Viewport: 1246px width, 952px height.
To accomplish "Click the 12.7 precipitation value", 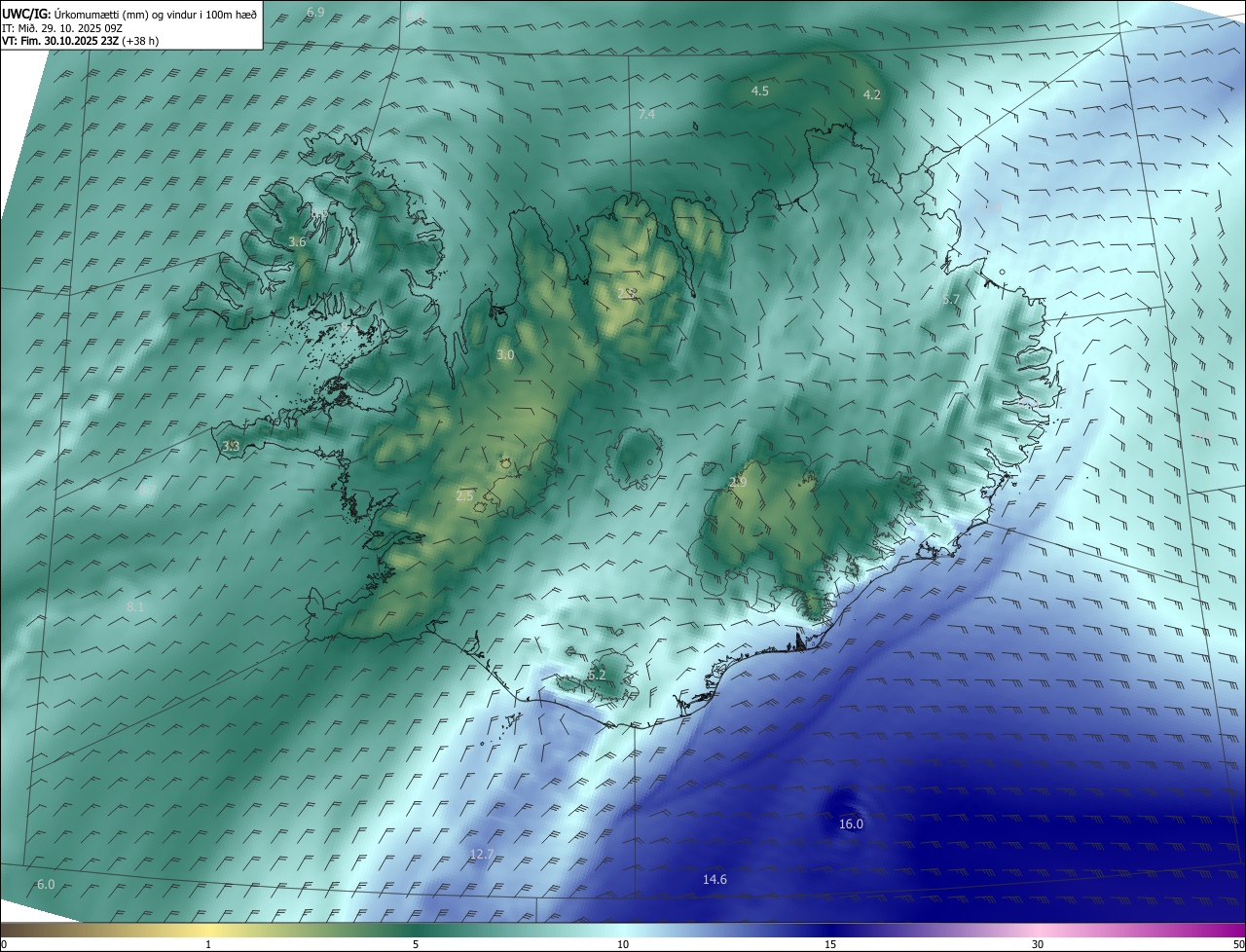I will [482, 855].
